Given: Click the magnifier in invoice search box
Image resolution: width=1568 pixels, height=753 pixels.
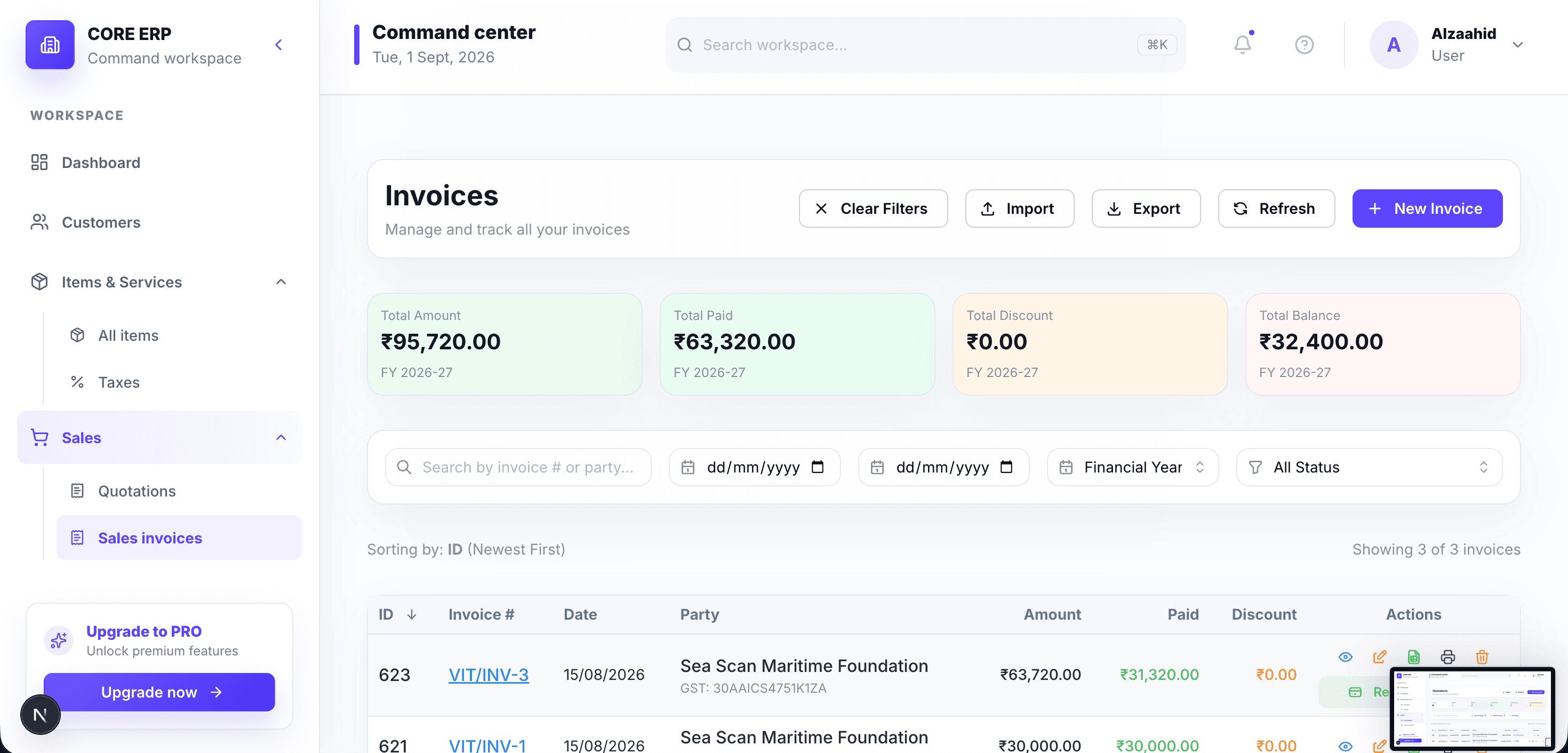Looking at the screenshot, I should (404, 467).
